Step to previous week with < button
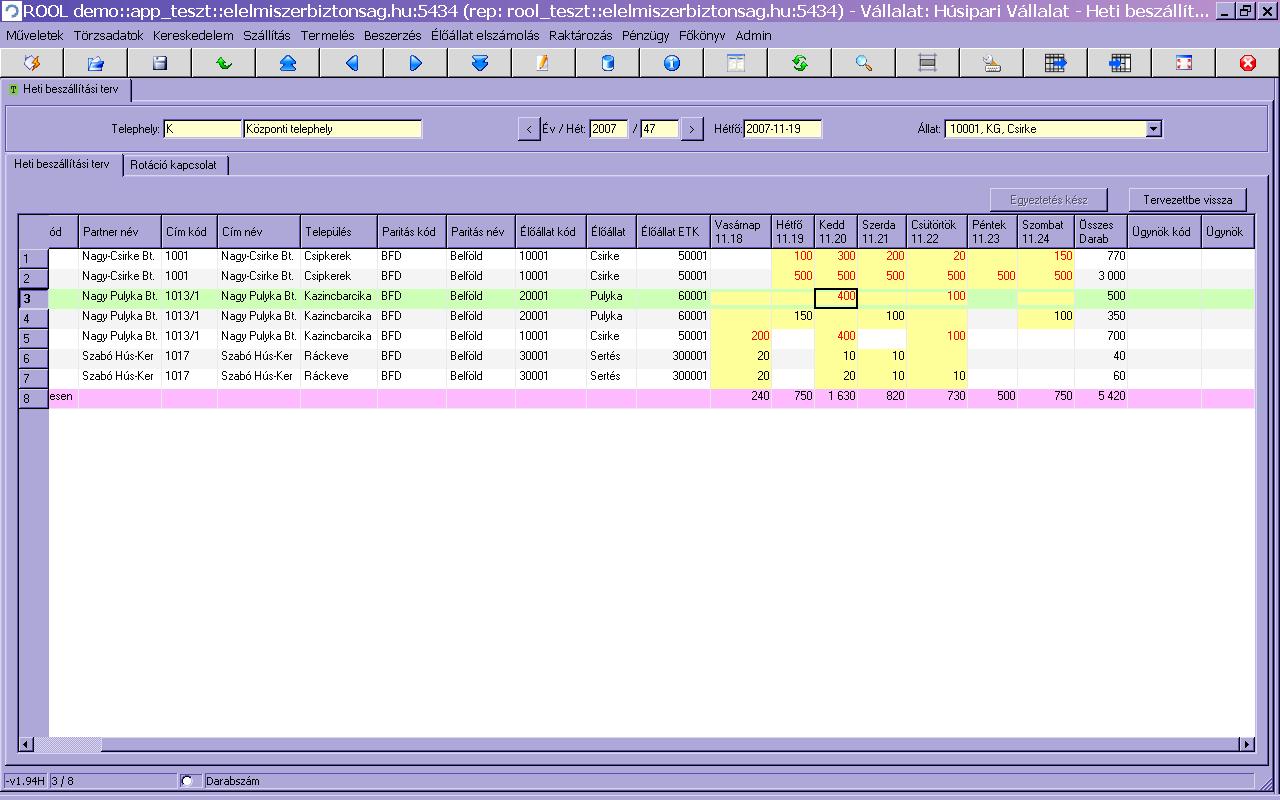Viewport: 1280px width, 800px height. point(529,129)
